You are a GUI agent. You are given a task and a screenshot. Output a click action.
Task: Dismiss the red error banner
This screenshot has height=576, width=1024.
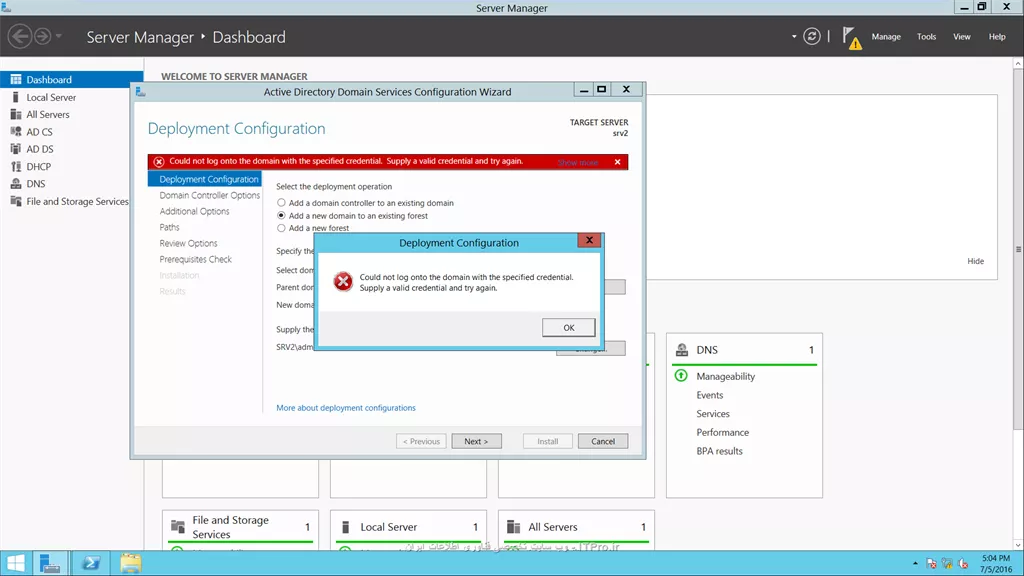point(617,162)
